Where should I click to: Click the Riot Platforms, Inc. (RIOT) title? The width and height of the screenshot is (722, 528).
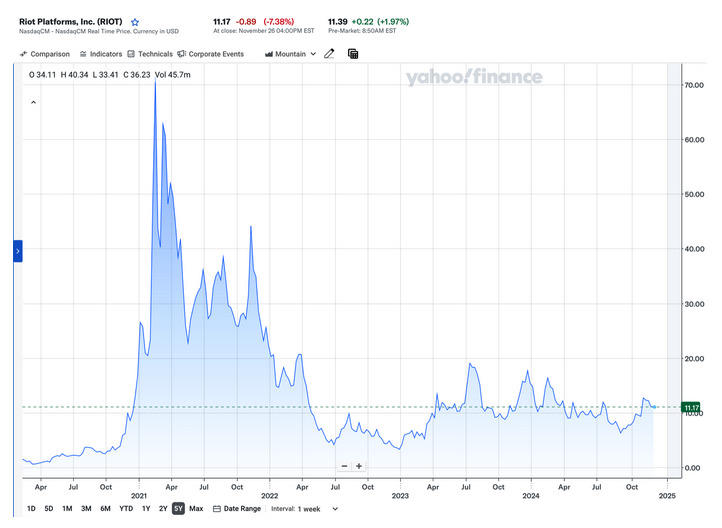(x=70, y=22)
